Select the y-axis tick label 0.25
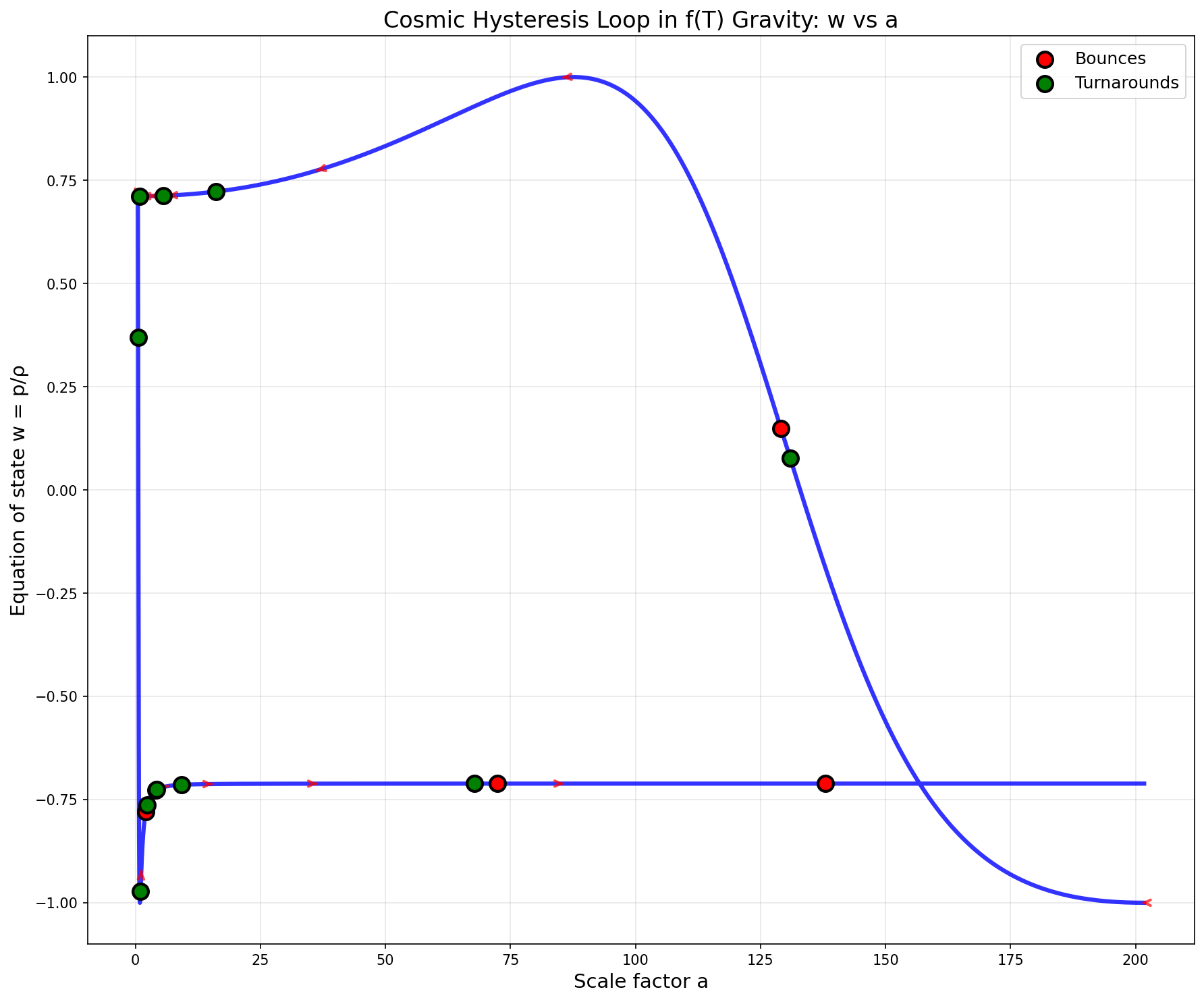The height and width of the screenshot is (1002, 1204). pyautogui.click(x=63, y=387)
